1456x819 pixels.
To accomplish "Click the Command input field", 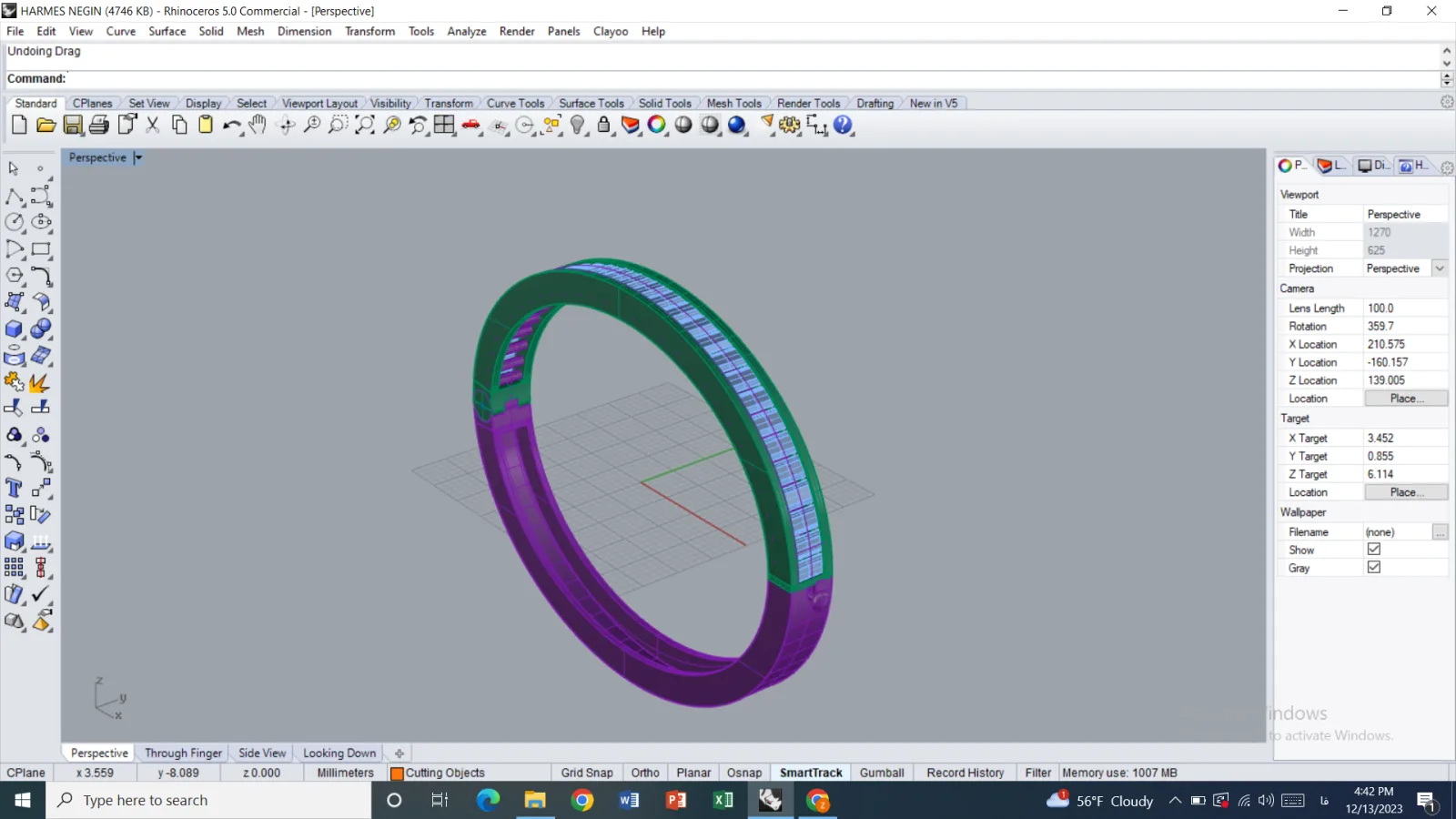I will coord(752,79).
